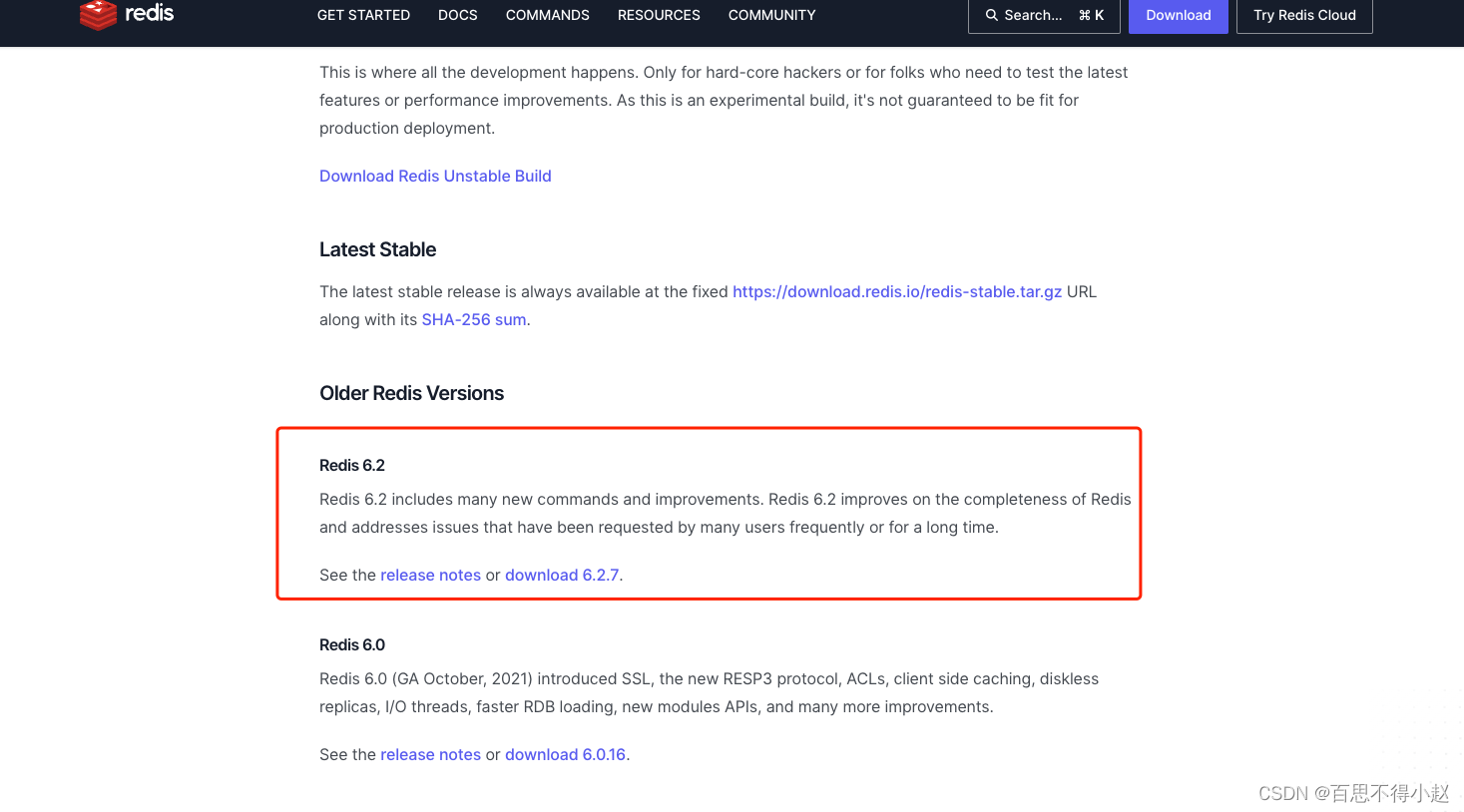Viewport: 1464px width, 812px height.
Task: Click the Try Redis Cloud button
Action: [1304, 15]
